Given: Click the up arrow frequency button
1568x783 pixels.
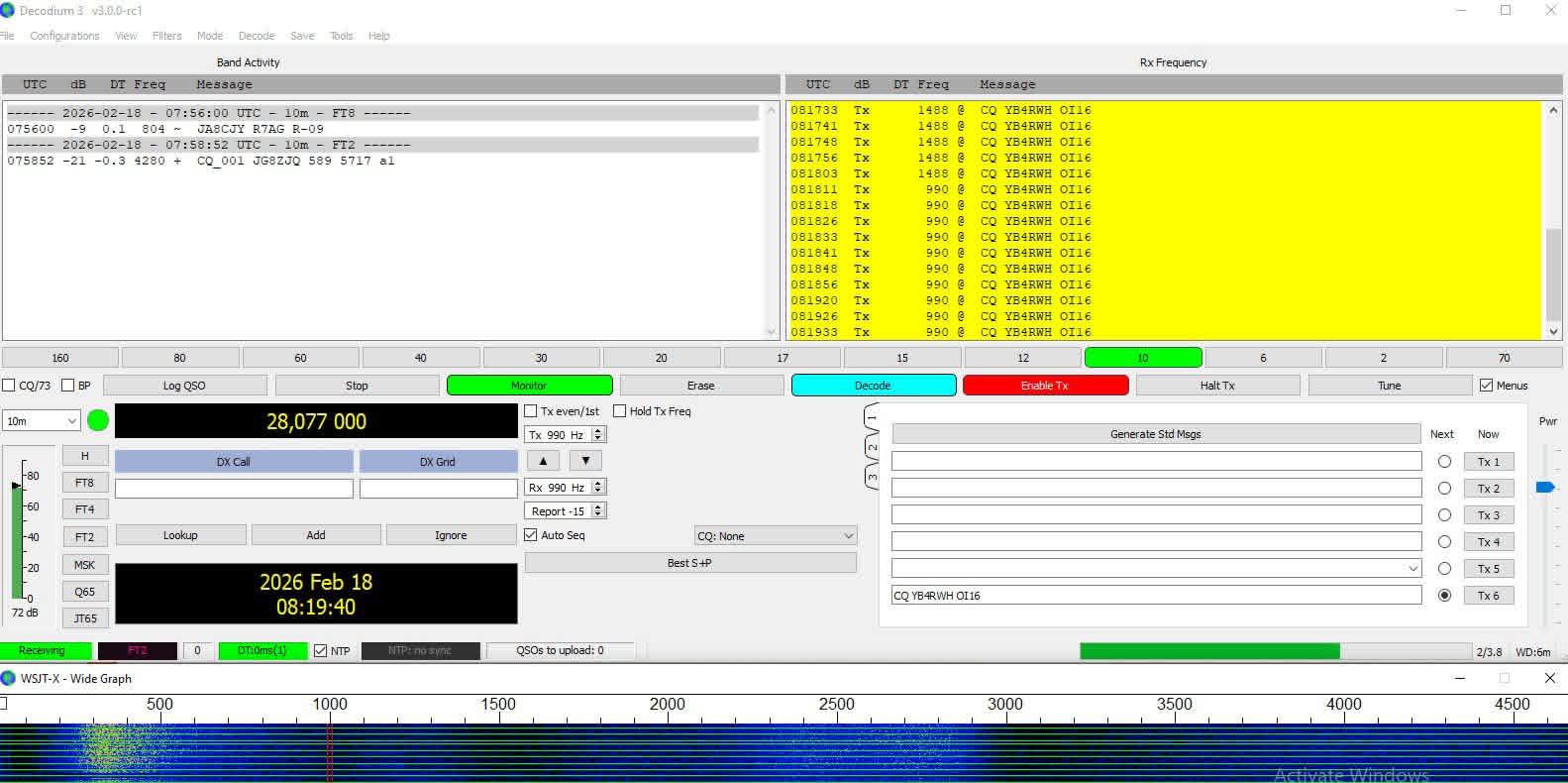Looking at the screenshot, I should point(543,461).
